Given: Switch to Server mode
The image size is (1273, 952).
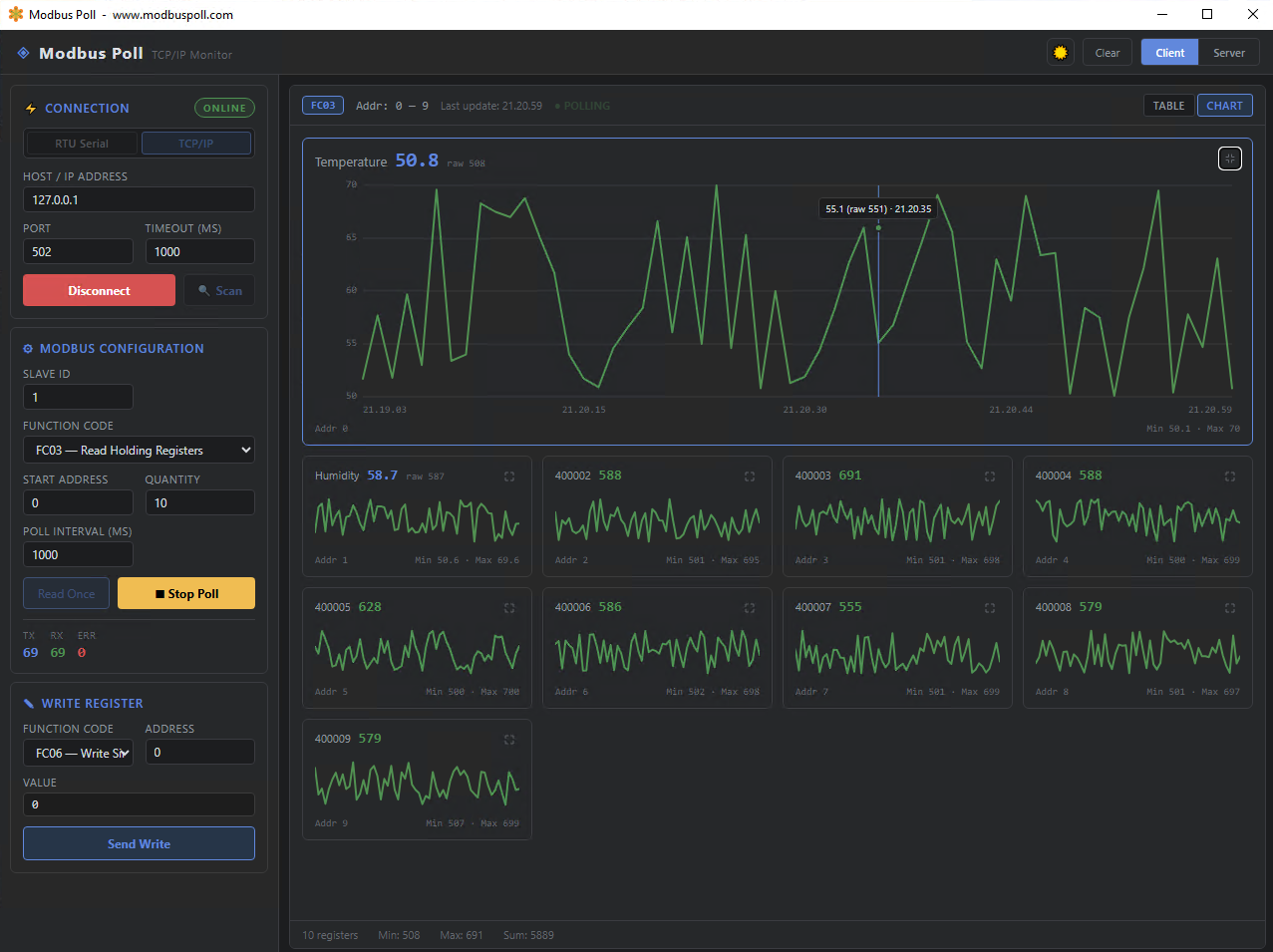Looking at the screenshot, I should [x=1229, y=53].
